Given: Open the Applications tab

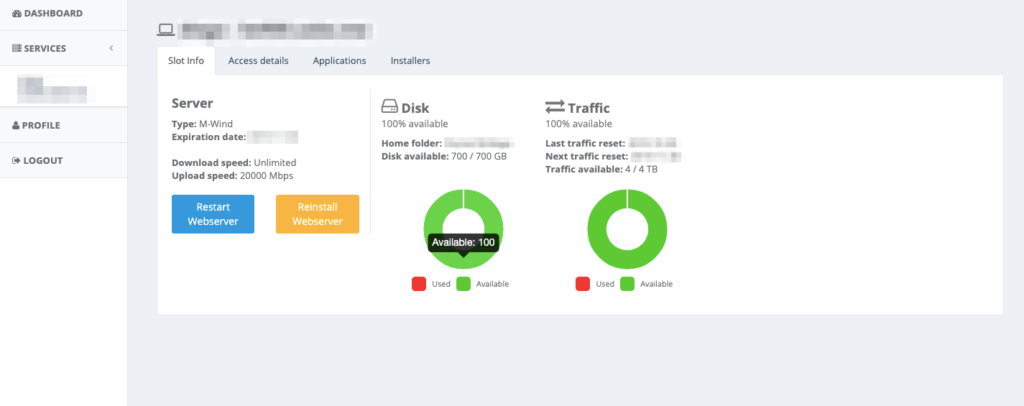Looking at the screenshot, I should 340,61.
